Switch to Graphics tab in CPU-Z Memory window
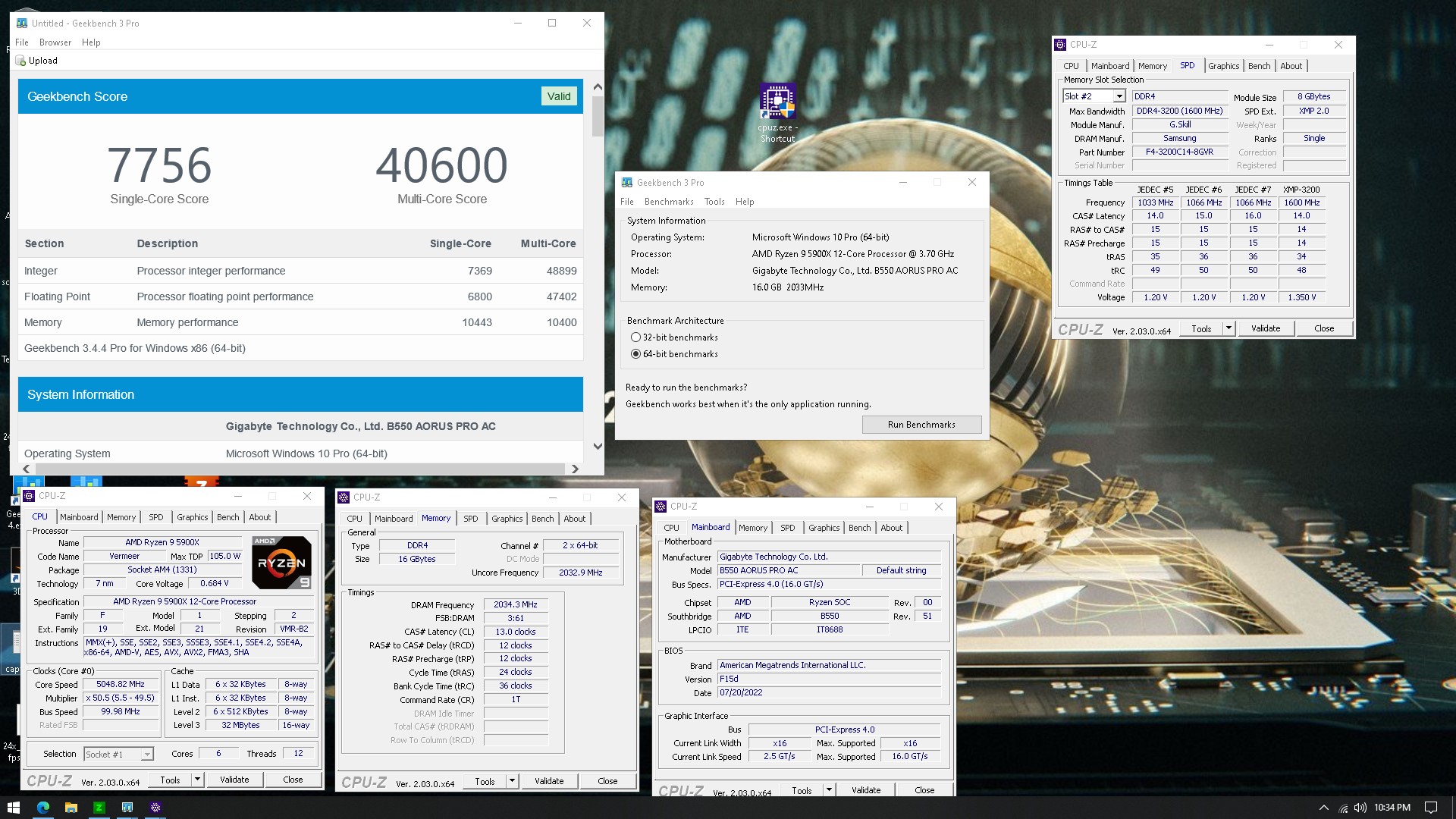Image resolution: width=1456 pixels, height=819 pixels. 507,519
